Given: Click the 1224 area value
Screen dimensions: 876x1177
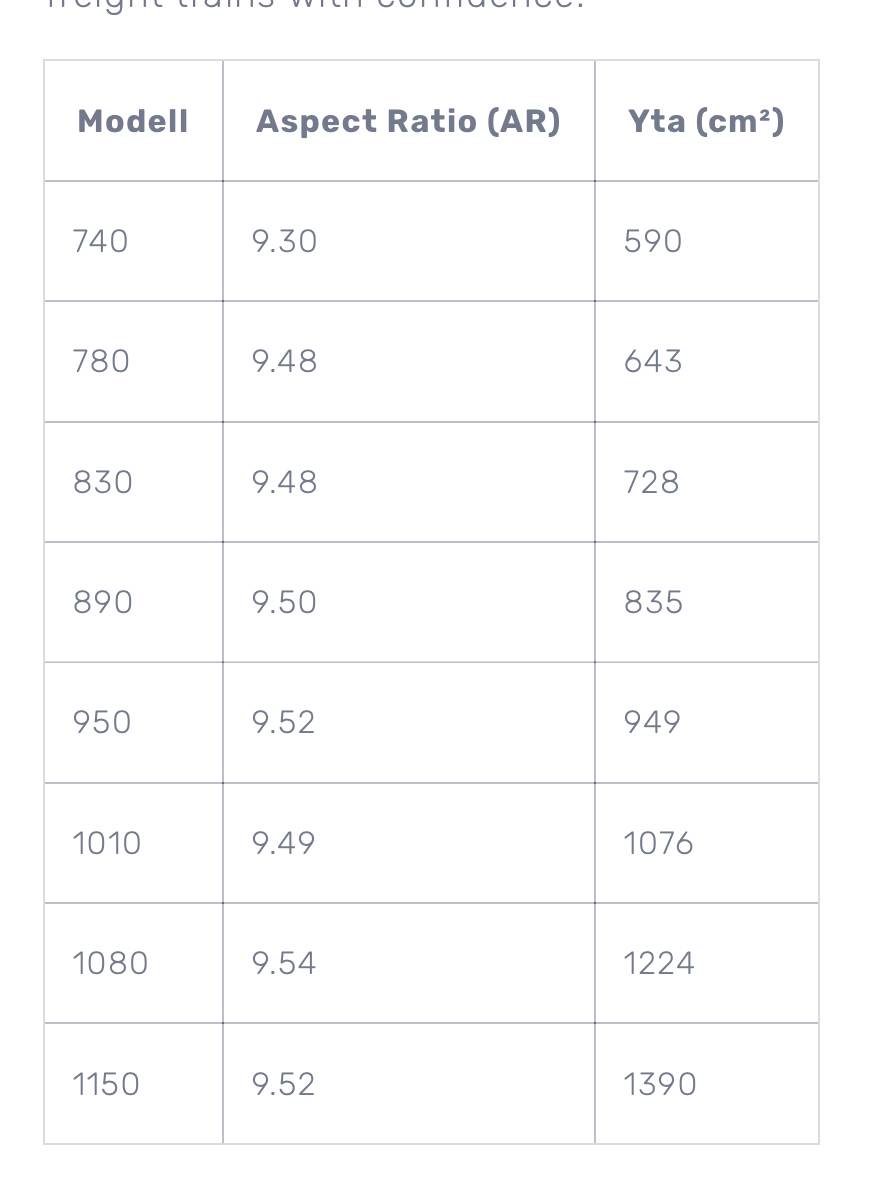Looking at the screenshot, I should (x=659, y=963).
